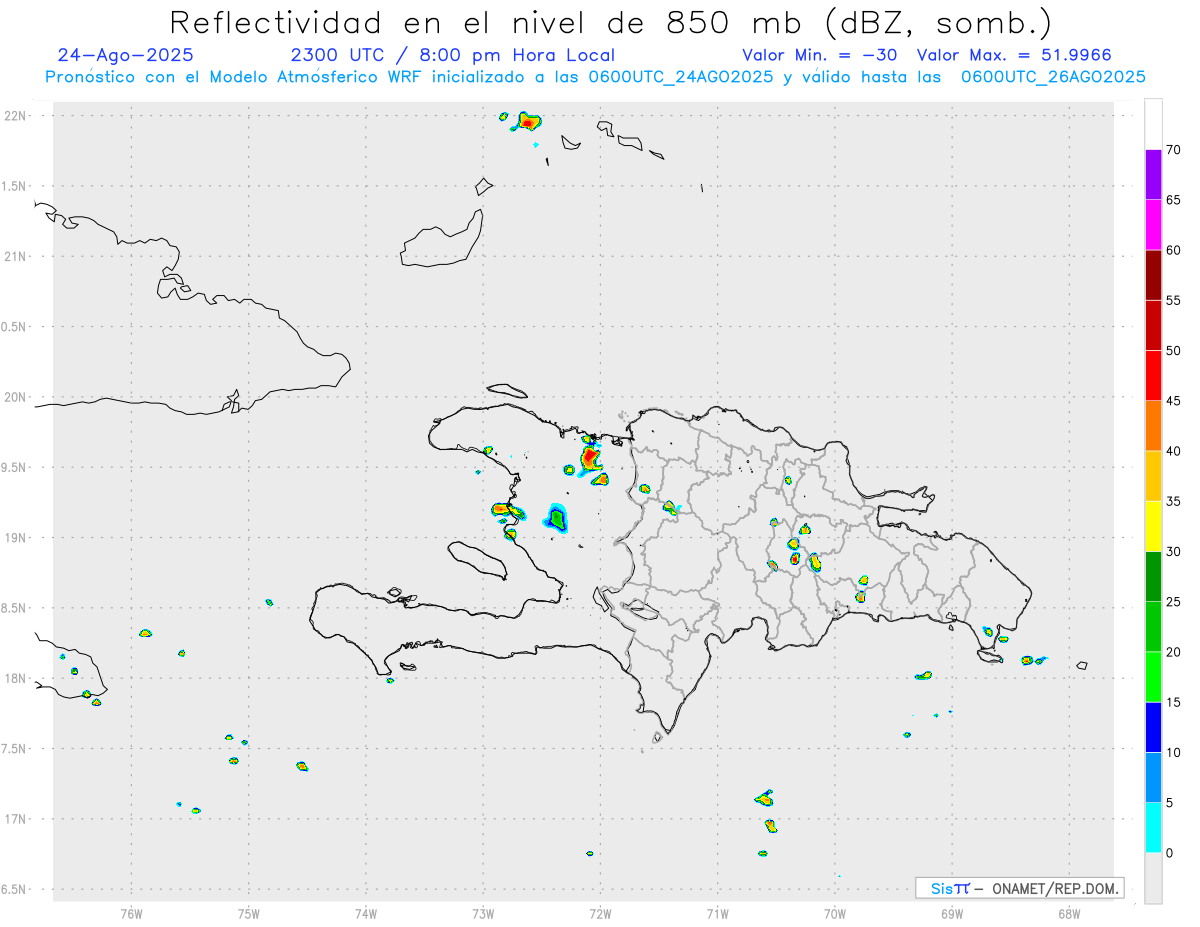Screen dimensions: 1200x927
Task: Click the colorbar label '45'
Action: click(x=1173, y=401)
